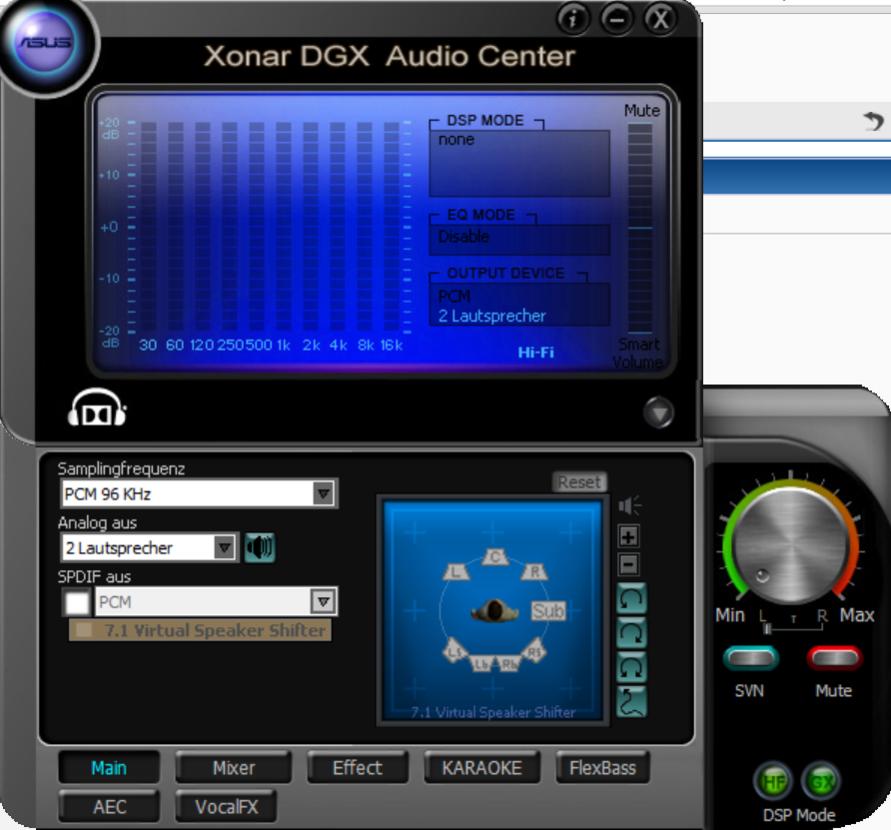This screenshot has height=830, width=891.
Task: Collapse panel with round down-arrow button
Action: (659, 412)
